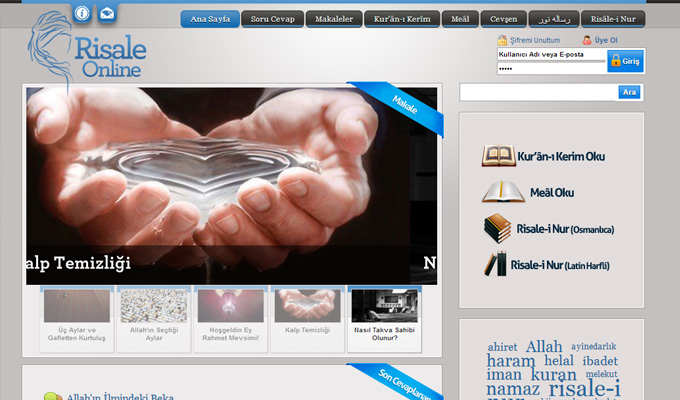Open the Risâle-i Nur tab

coord(613,19)
